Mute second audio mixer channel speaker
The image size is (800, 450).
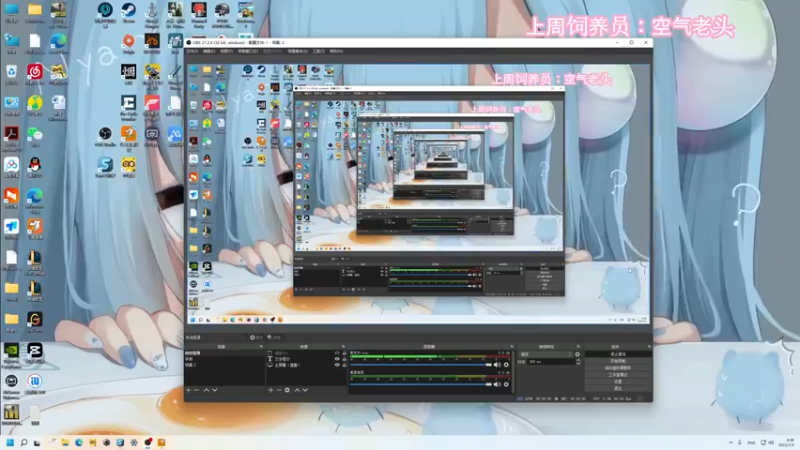tap(497, 384)
